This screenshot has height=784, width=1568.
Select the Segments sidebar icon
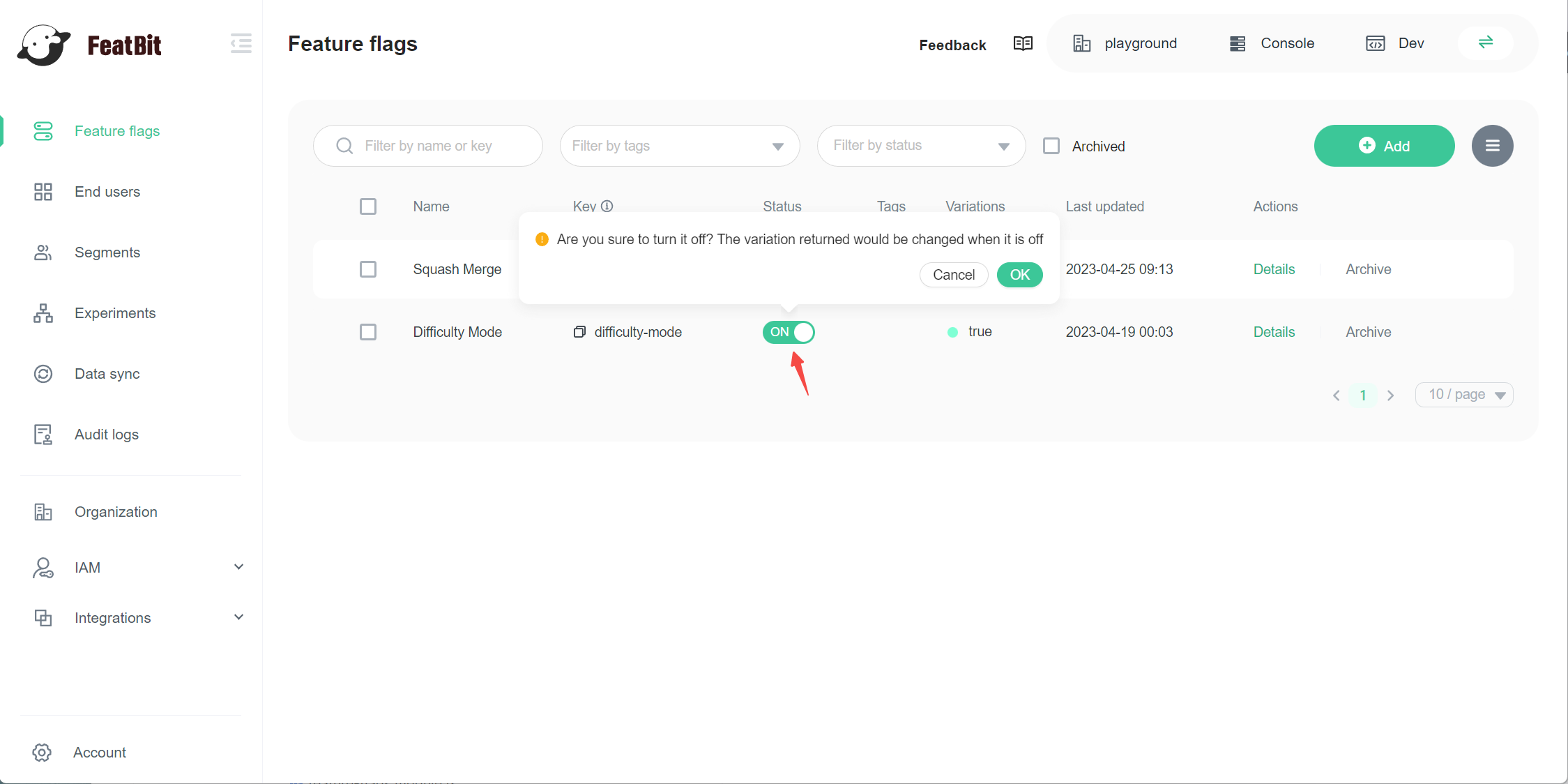coord(43,252)
